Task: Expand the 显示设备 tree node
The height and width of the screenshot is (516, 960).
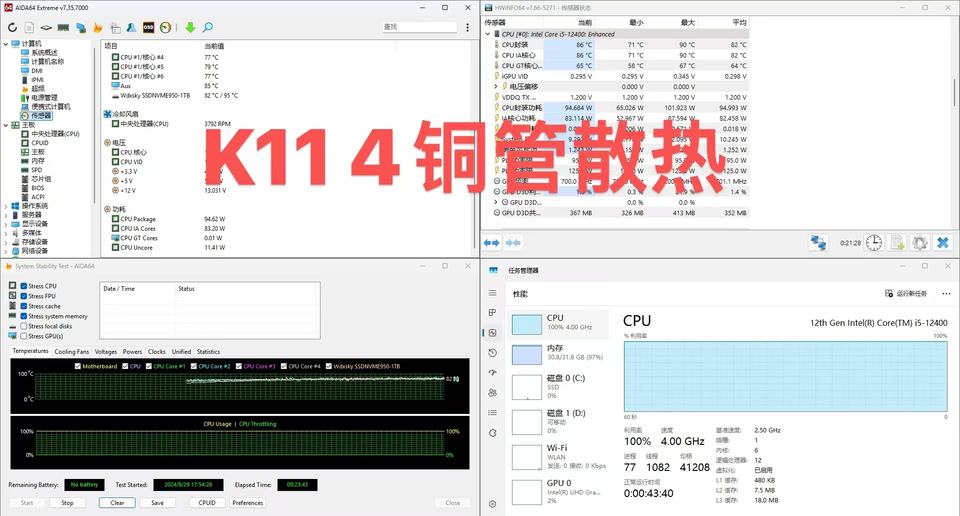Action: point(6,224)
